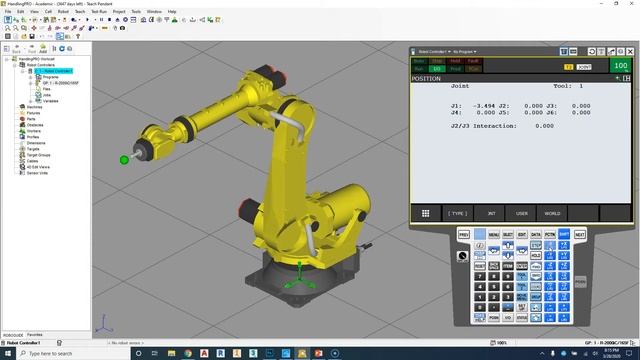The image size is (640, 360).
Task: Click the WORLD soft key on pendant screen
Action: [552, 213]
